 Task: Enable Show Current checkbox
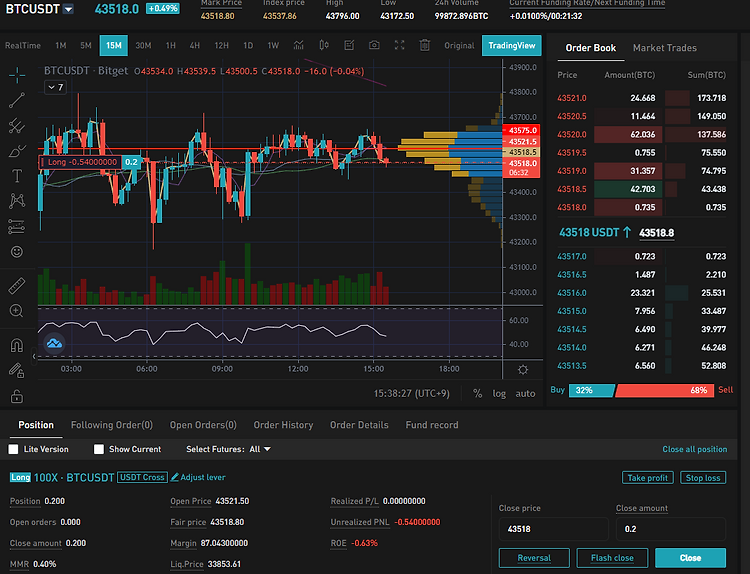(99, 449)
